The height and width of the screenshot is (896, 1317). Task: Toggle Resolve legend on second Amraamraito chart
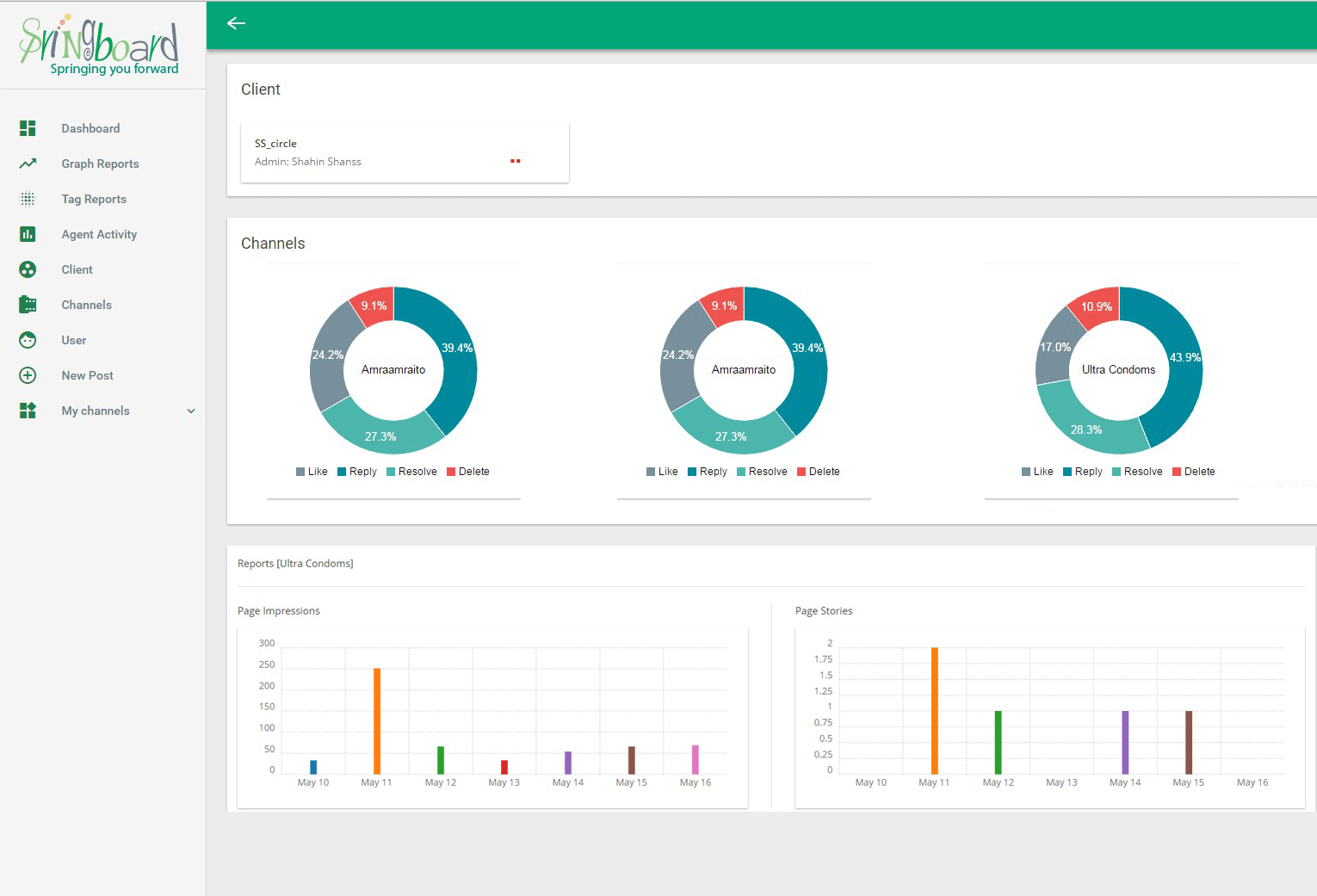click(x=762, y=472)
